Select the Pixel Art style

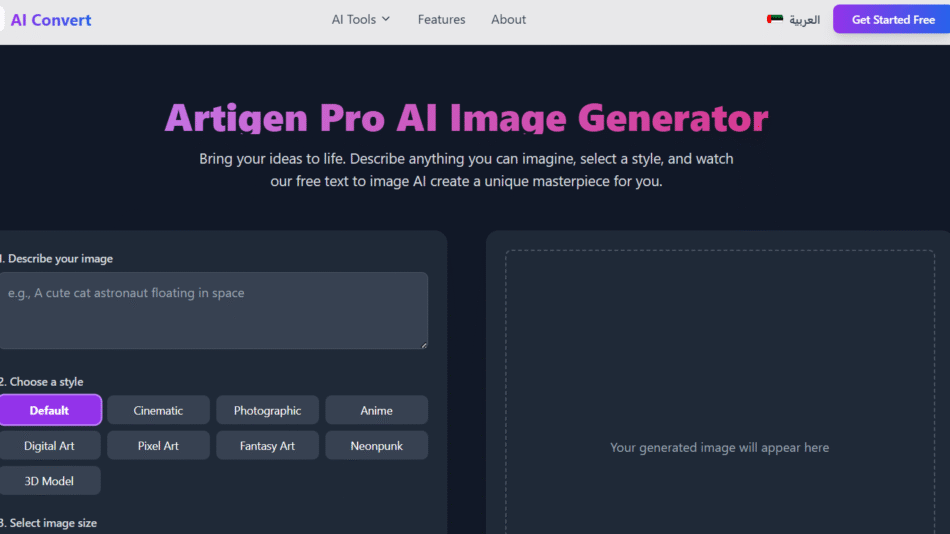point(158,445)
